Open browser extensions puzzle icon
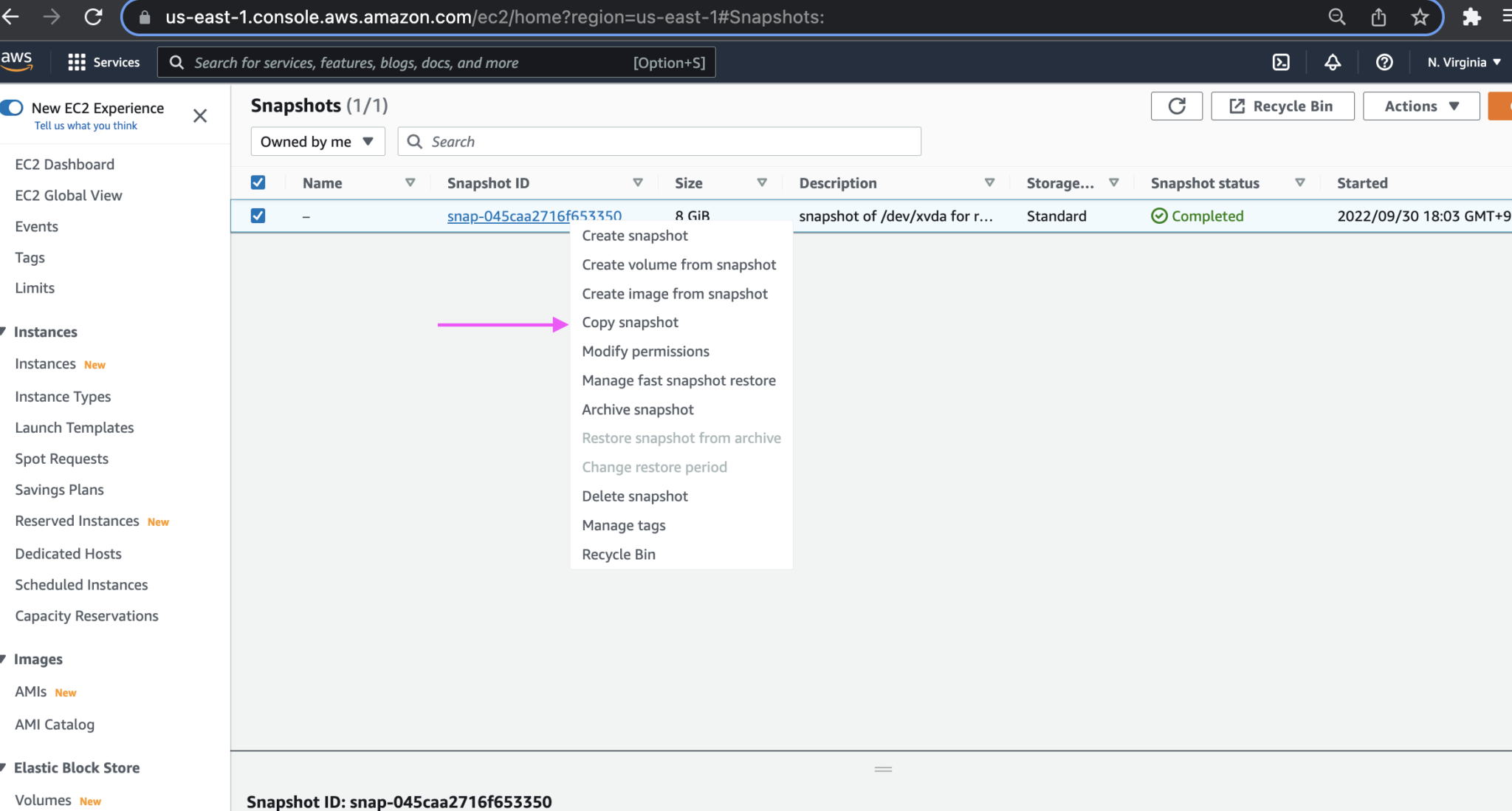This screenshot has width=1512, height=811. pyautogui.click(x=1471, y=16)
